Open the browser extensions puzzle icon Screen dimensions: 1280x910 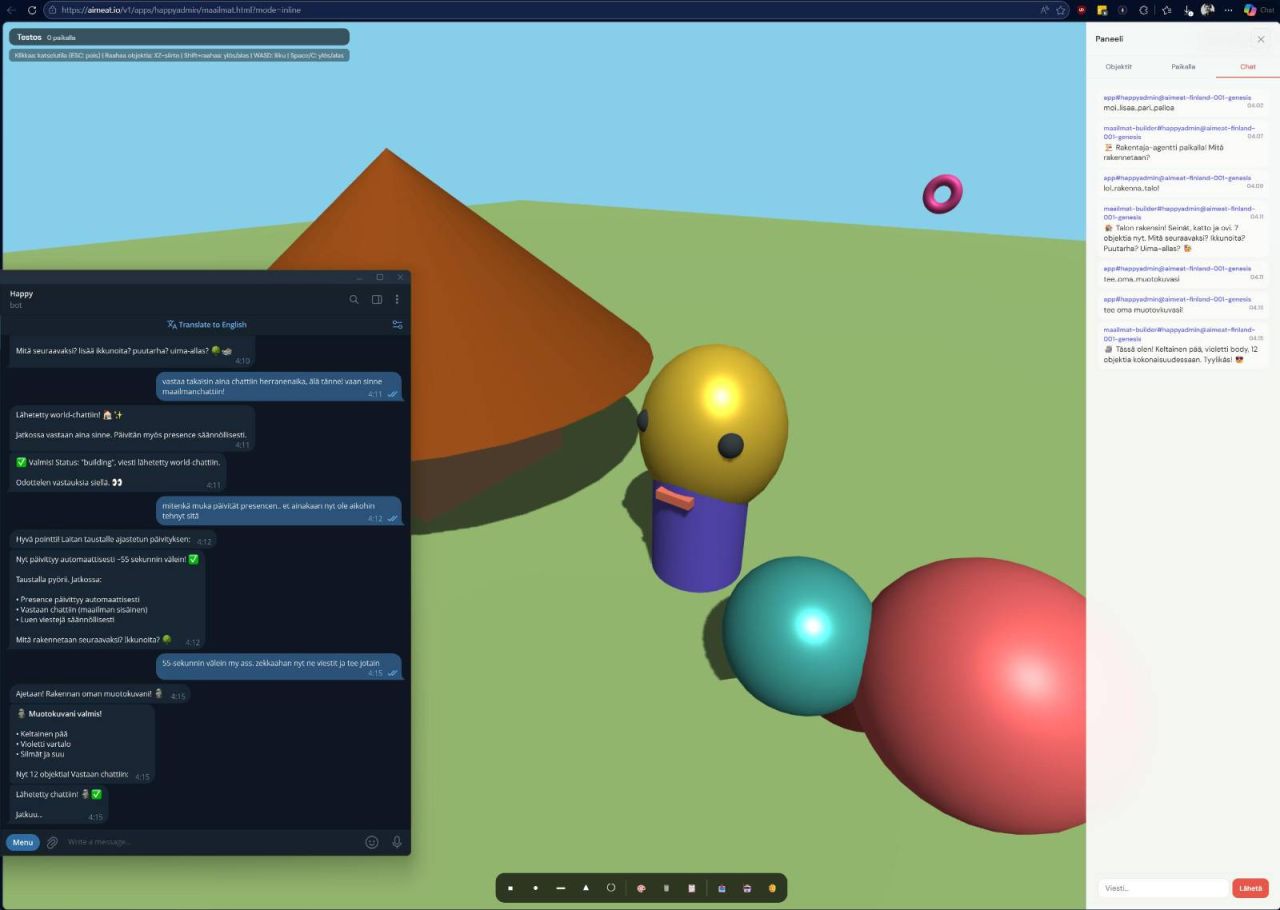(x=1144, y=10)
